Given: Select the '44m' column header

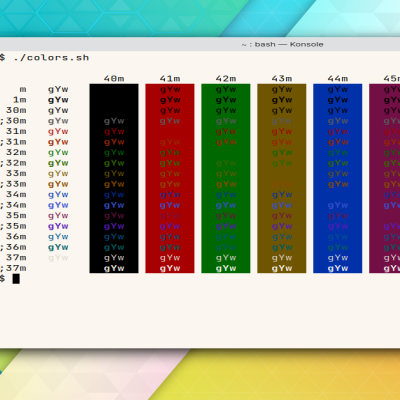Looking at the screenshot, I should tap(338, 79).
